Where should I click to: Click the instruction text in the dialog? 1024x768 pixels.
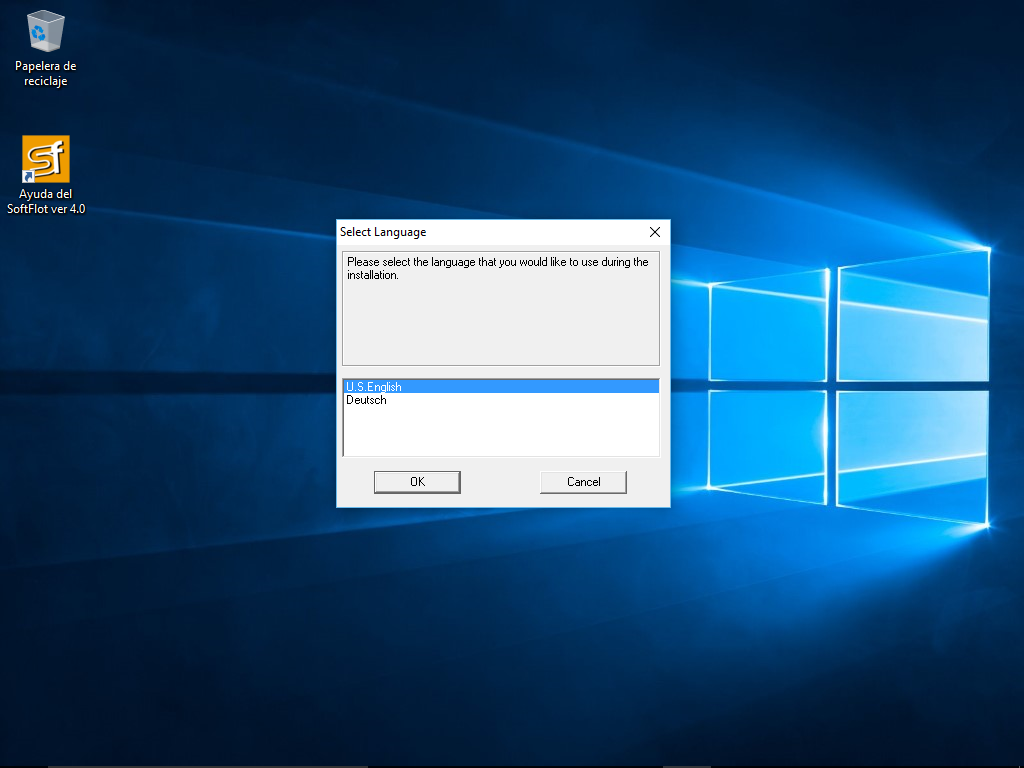[497, 262]
